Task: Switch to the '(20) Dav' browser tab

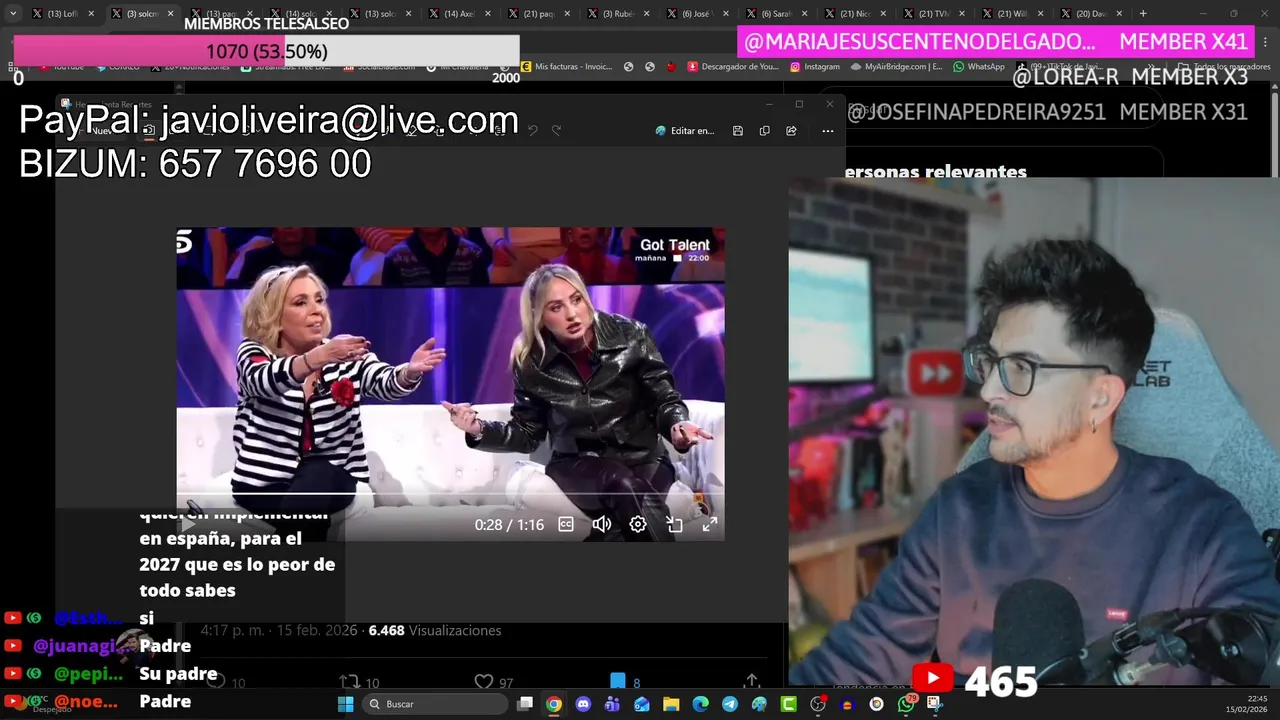Action: point(1092,14)
